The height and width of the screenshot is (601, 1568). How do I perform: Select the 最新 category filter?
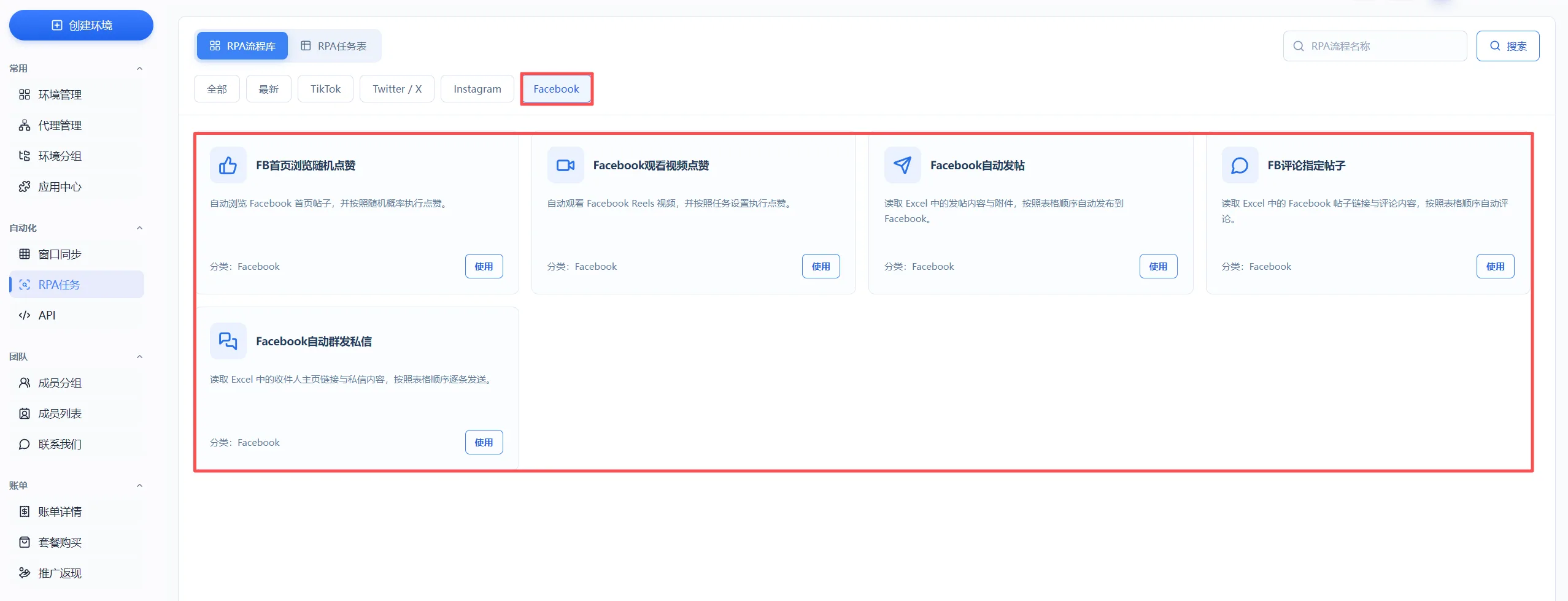(269, 89)
